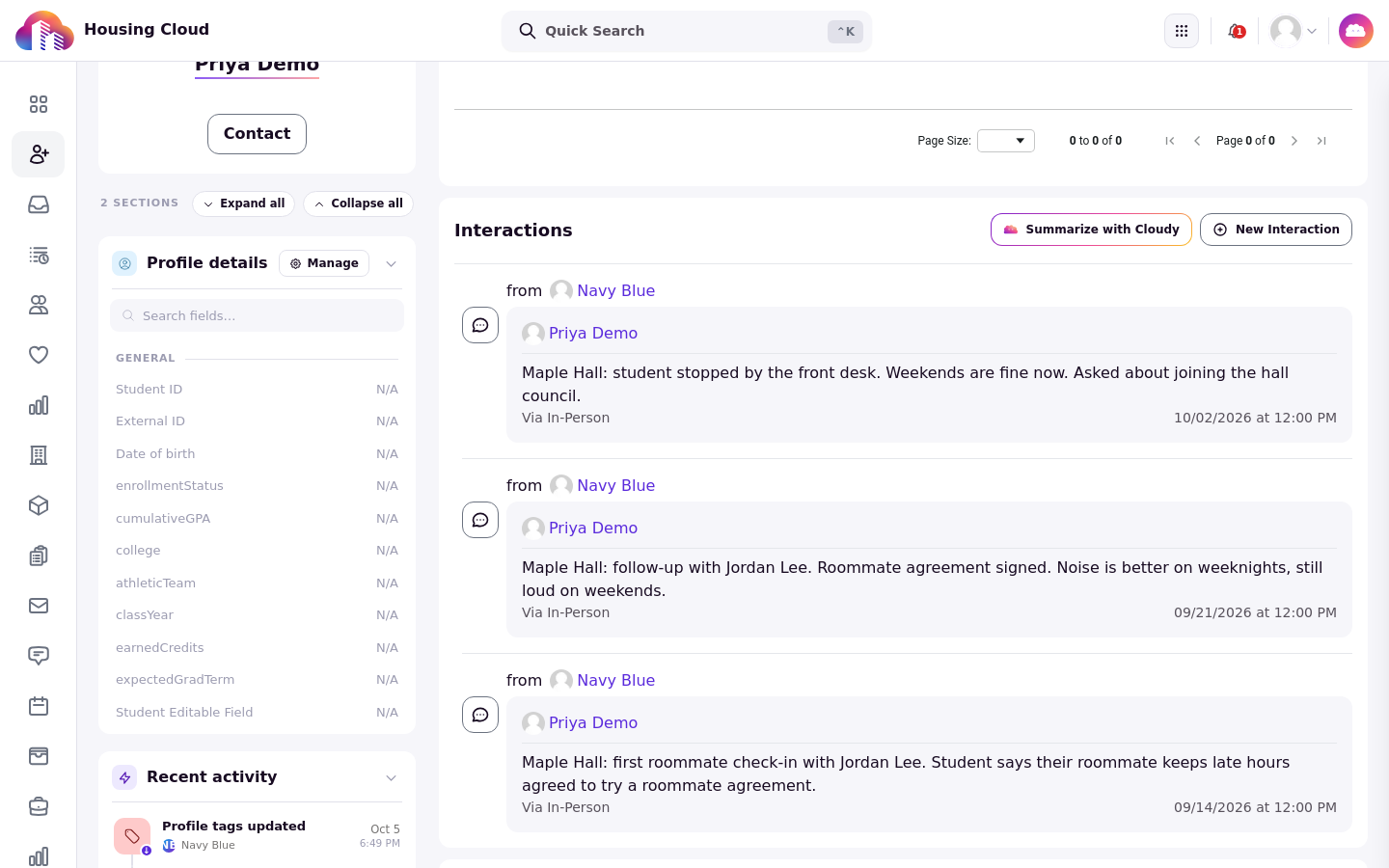Focus the Quick Search box
This screenshot has width=1389, height=868.
[x=687, y=31]
